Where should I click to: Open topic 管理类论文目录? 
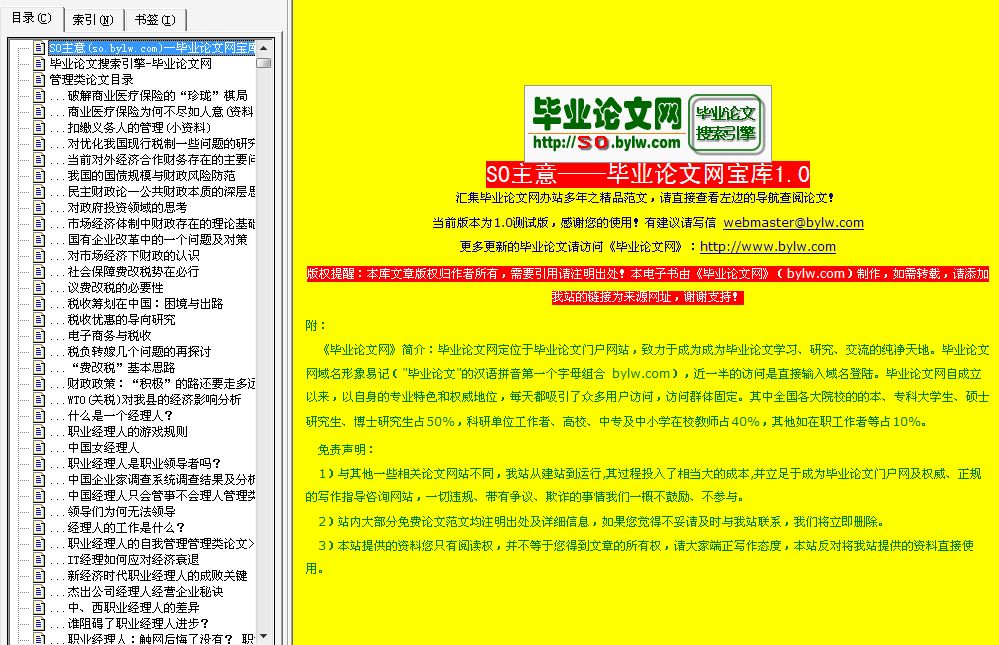pos(92,80)
